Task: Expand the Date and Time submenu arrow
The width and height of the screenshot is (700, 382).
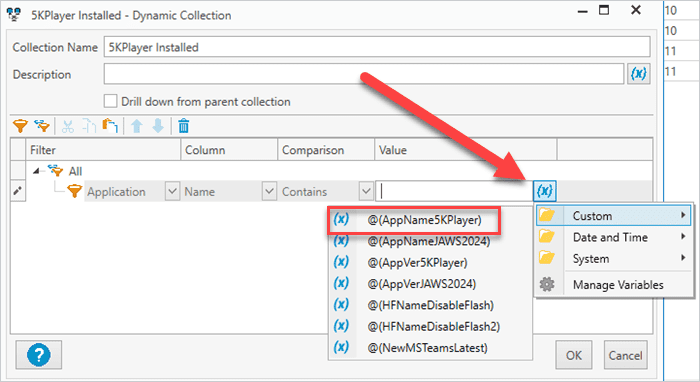Action: point(683,237)
